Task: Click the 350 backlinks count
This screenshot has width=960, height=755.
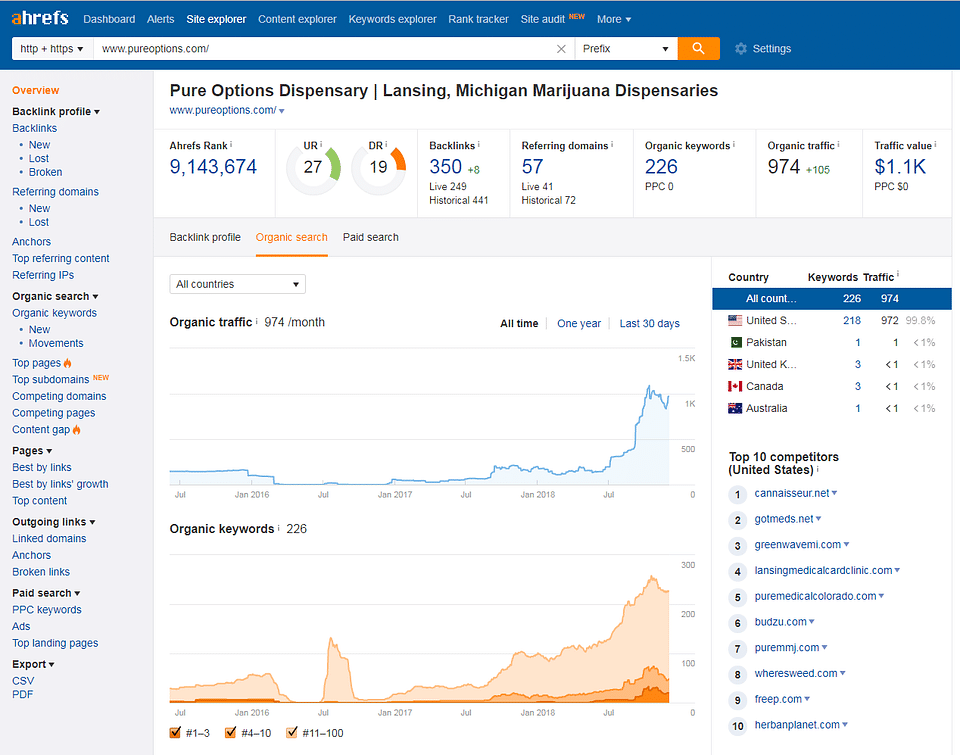Action: 446,167
